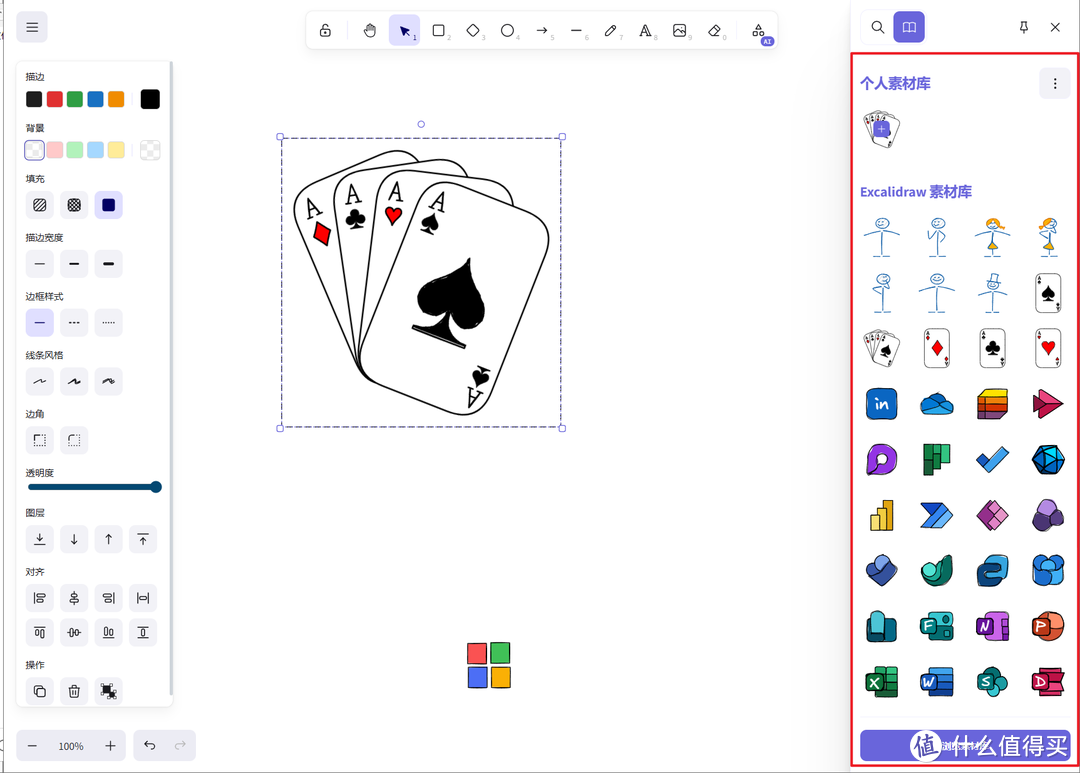
Task: Pin the library side panel
Action: [x=1023, y=27]
